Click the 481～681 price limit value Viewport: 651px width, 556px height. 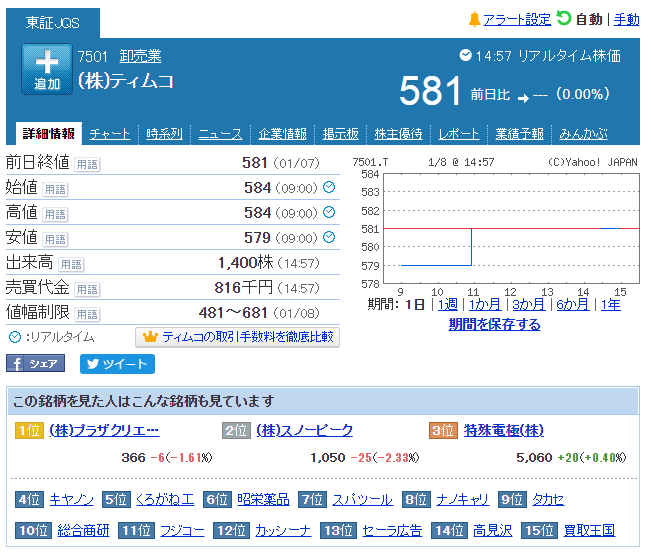click(x=233, y=313)
